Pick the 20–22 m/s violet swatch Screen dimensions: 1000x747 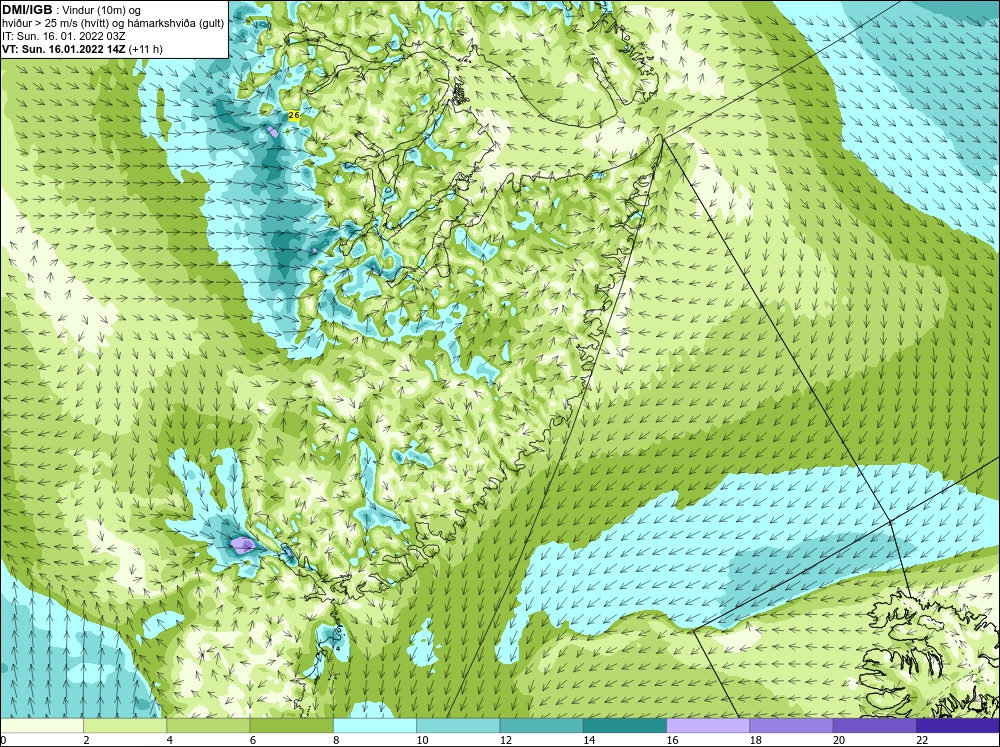pos(875,725)
